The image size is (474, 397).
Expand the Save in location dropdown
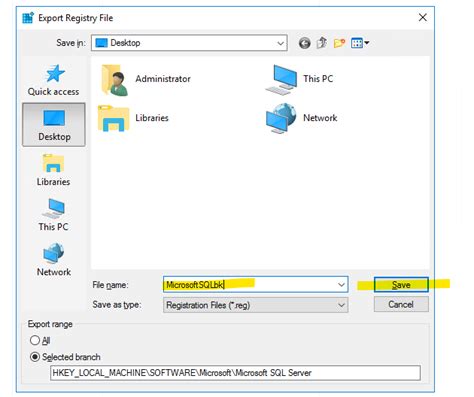coord(281,43)
